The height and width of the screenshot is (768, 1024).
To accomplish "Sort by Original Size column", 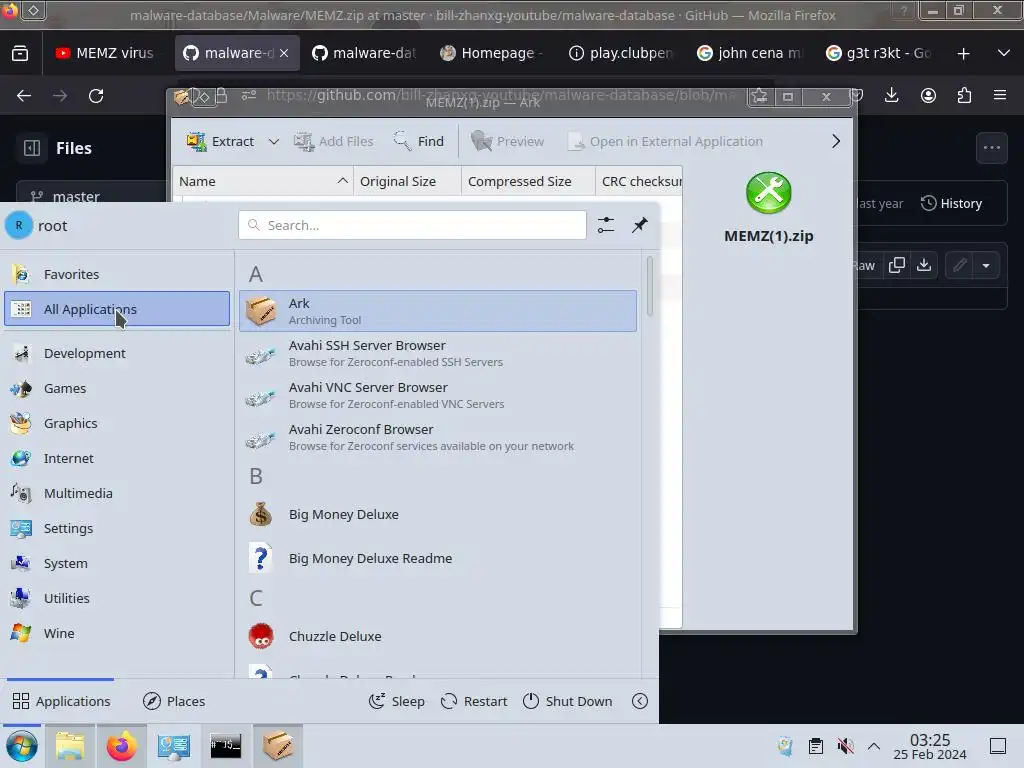I will coord(407,182).
